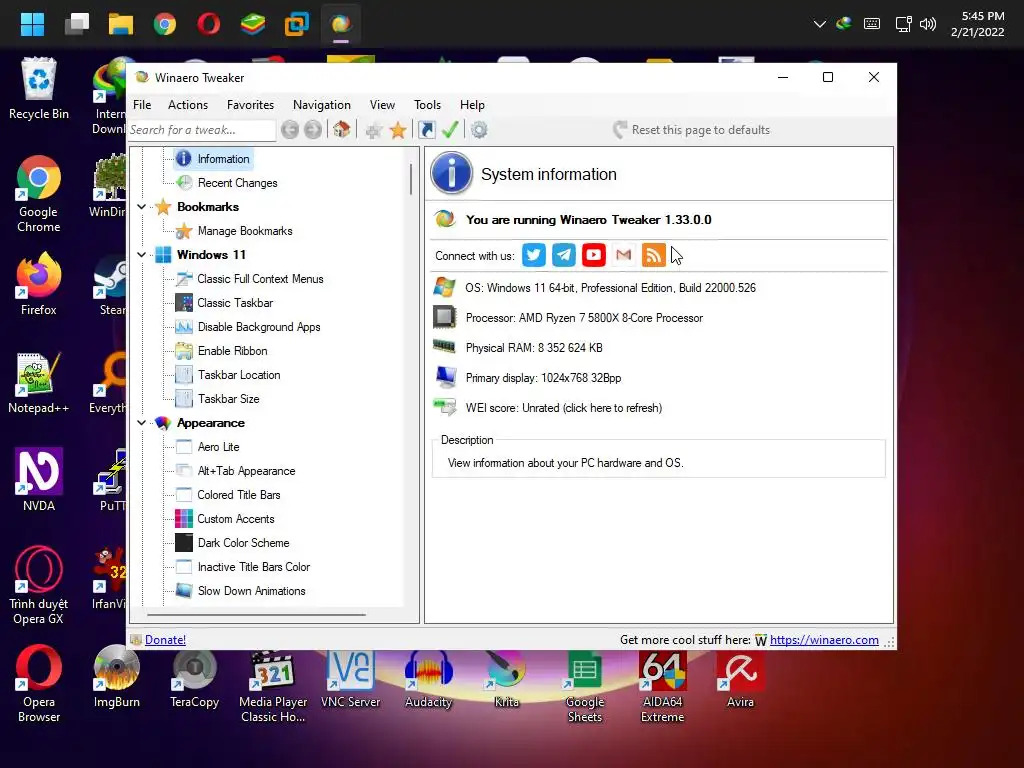Screen dimensions: 1024x768
Task: Select Dark Color Scheme tweak
Action: click(x=243, y=543)
